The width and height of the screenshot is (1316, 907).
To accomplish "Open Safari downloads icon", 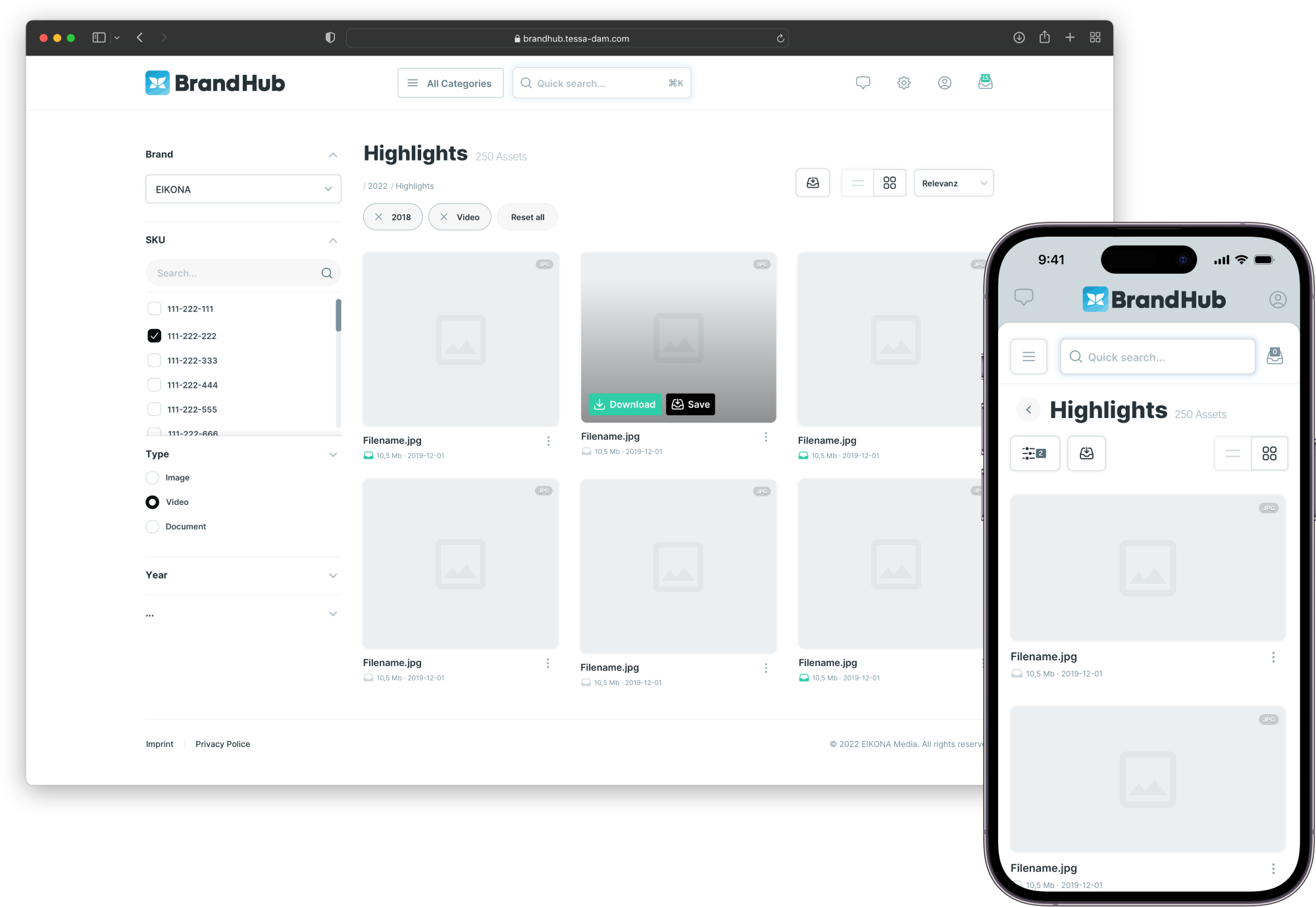I will click(1019, 38).
